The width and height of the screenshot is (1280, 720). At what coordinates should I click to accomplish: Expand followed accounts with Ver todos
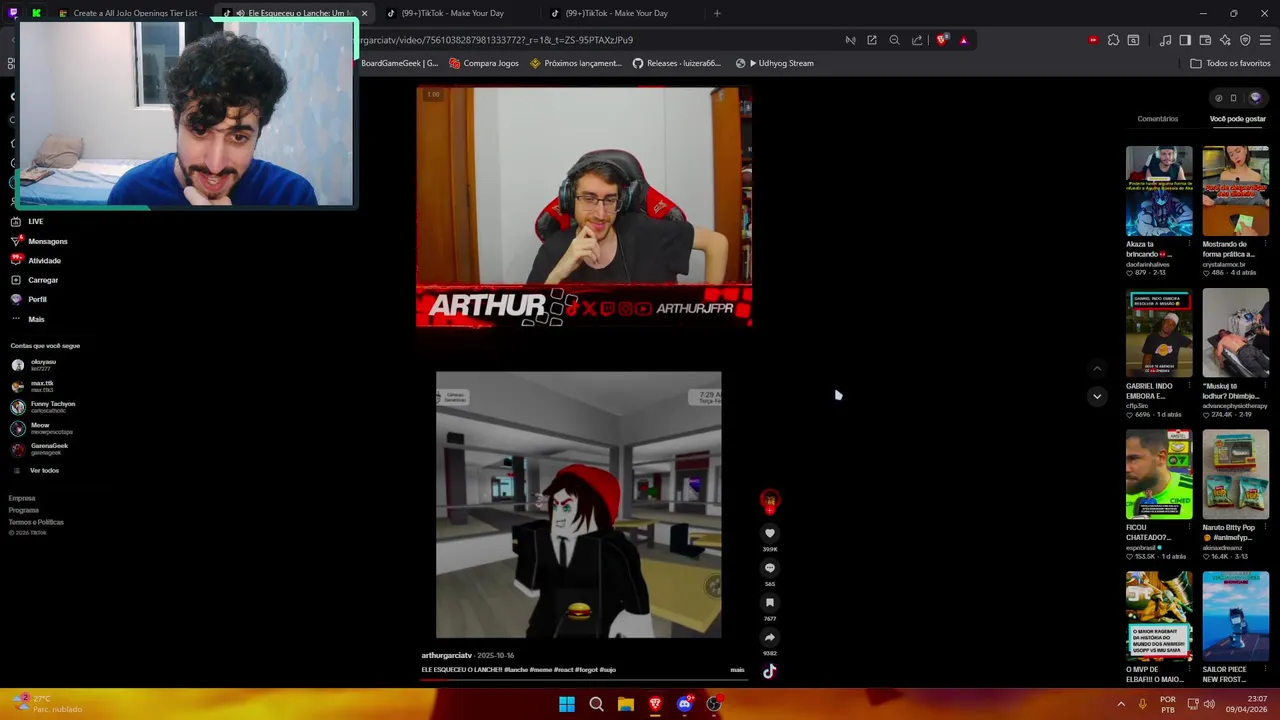pos(44,470)
